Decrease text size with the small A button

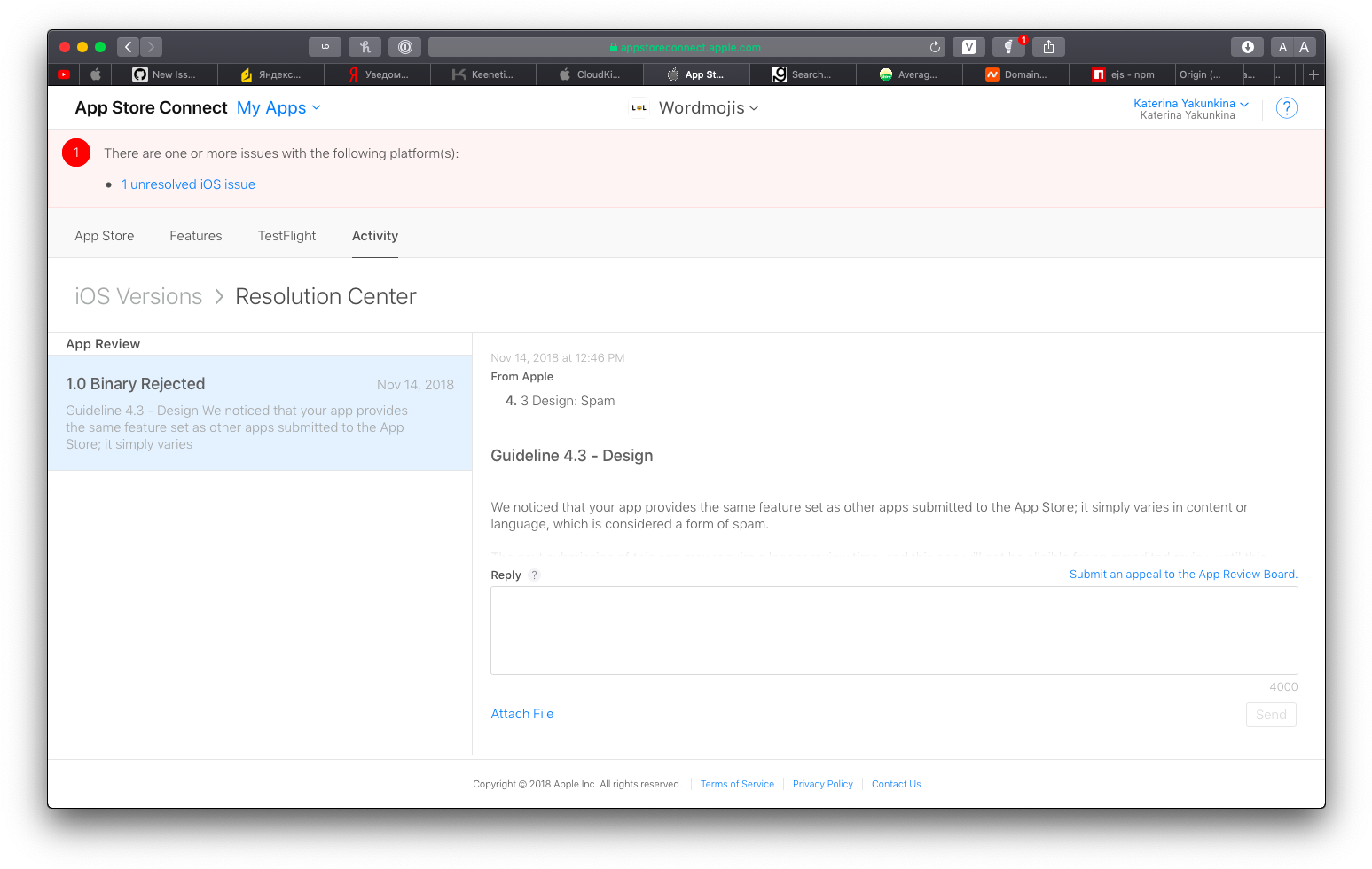(x=1282, y=47)
